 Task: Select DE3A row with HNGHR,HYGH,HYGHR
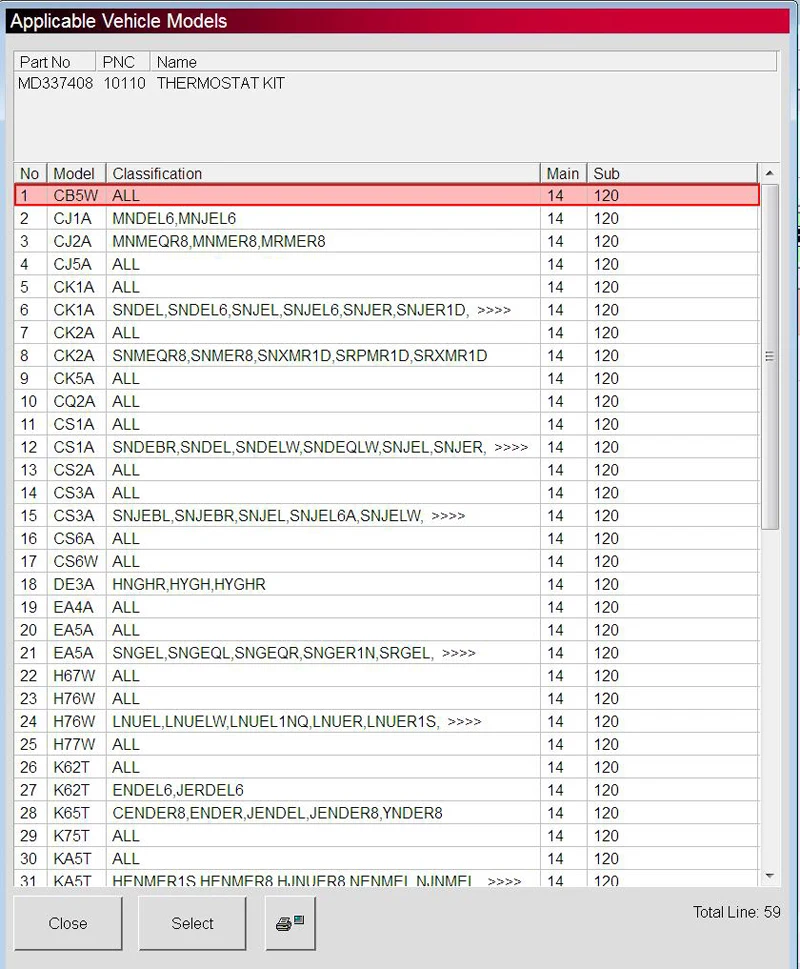(387, 584)
